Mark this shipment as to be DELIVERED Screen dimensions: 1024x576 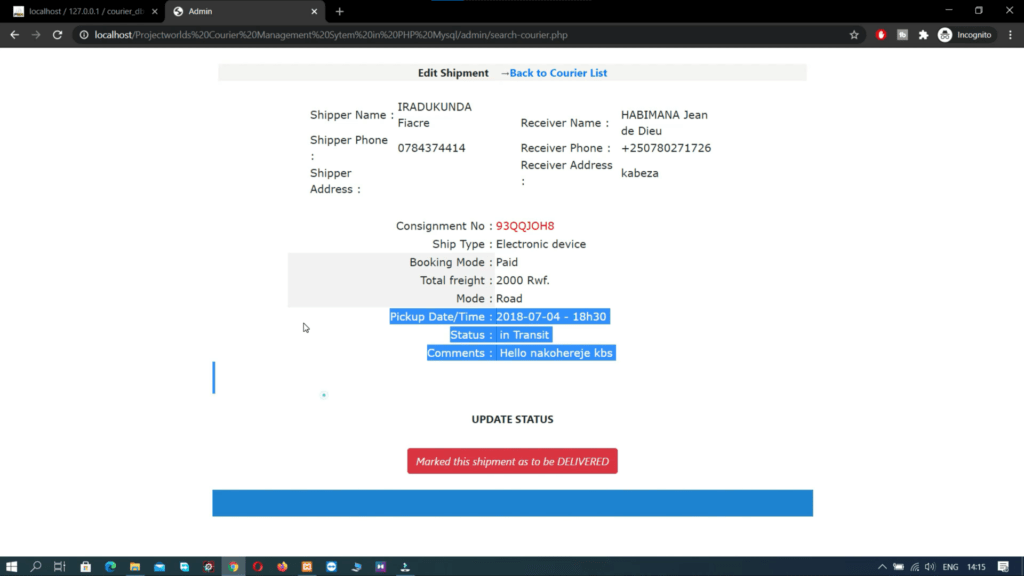pyautogui.click(x=512, y=461)
